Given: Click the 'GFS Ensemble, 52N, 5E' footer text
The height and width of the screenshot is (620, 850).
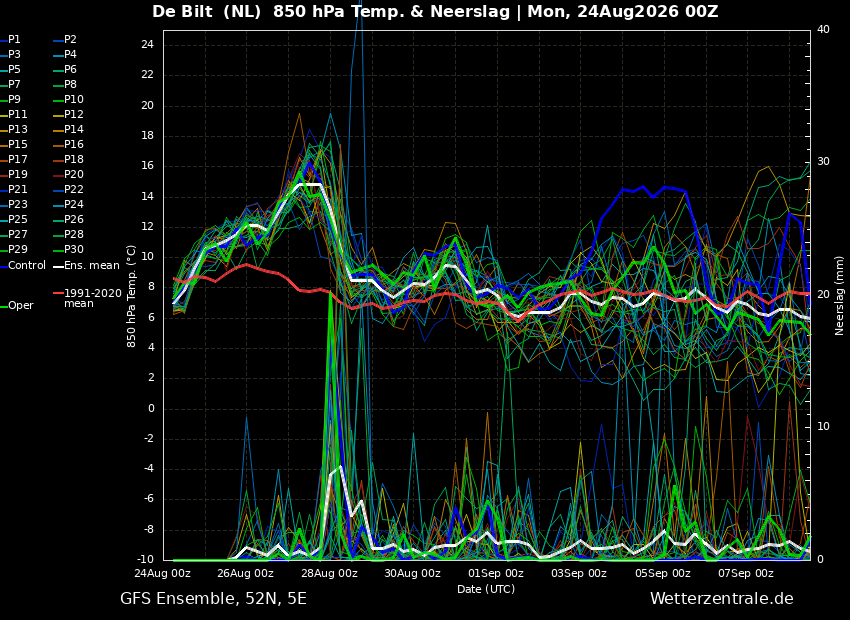Looking at the screenshot, I should tap(213, 599).
